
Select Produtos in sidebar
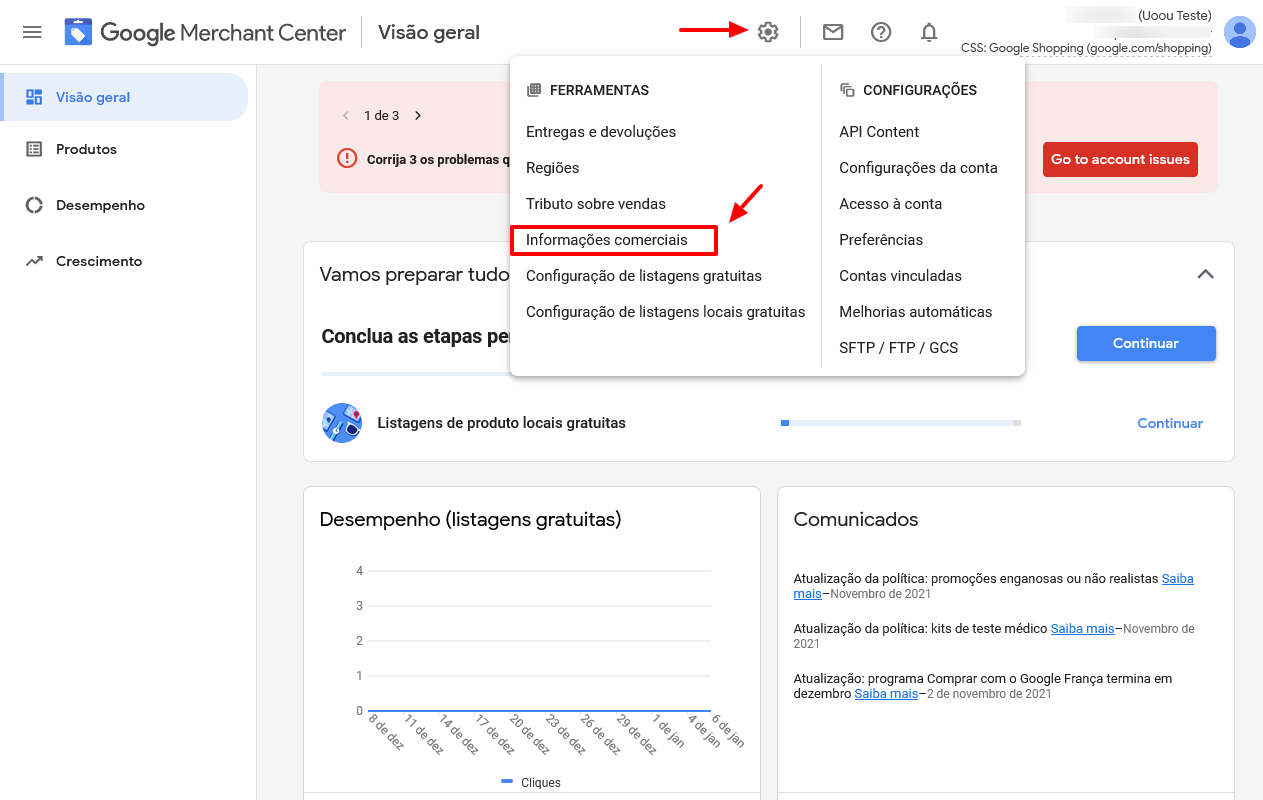click(x=124, y=149)
